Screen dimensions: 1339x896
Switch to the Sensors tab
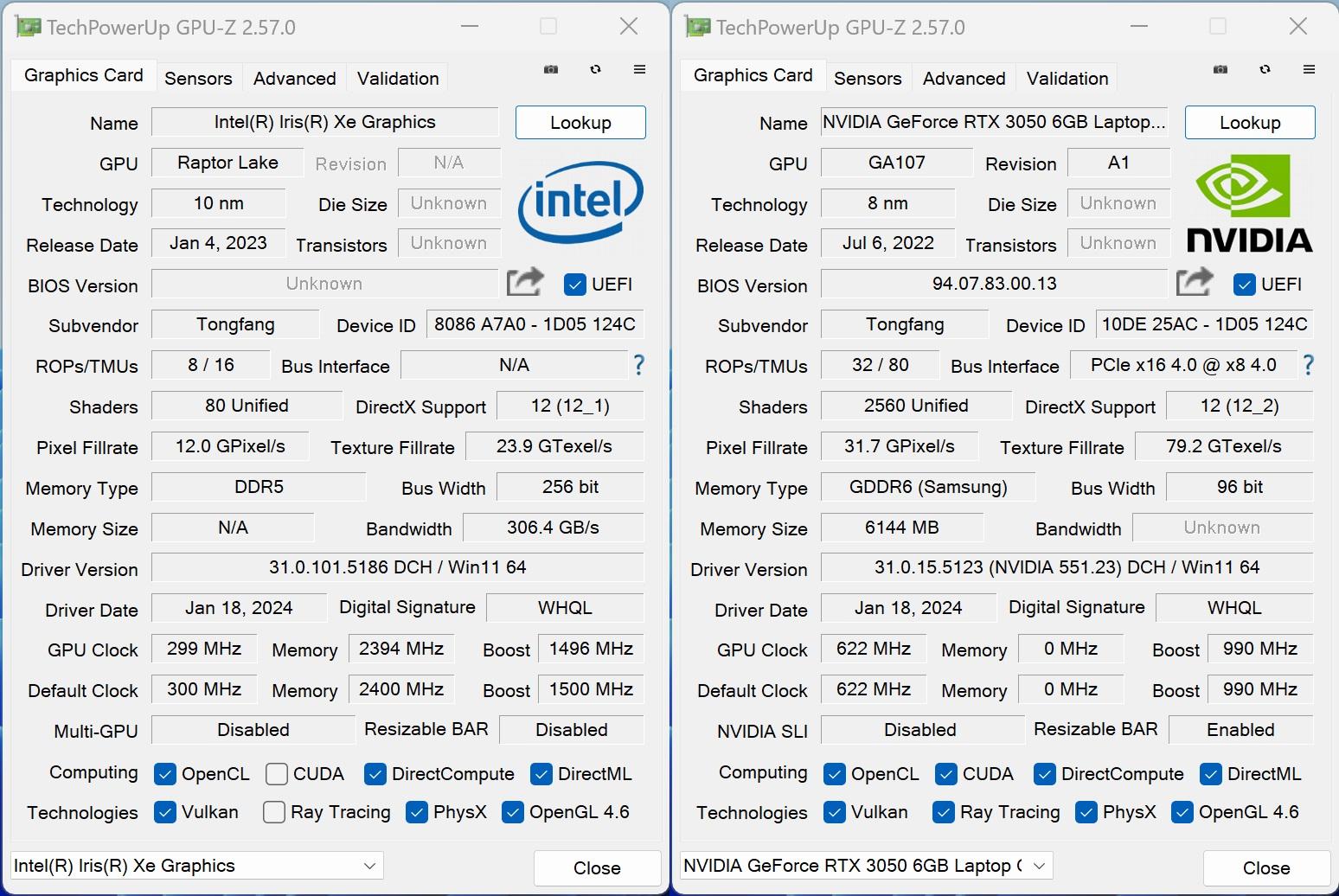(x=198, y=78)
